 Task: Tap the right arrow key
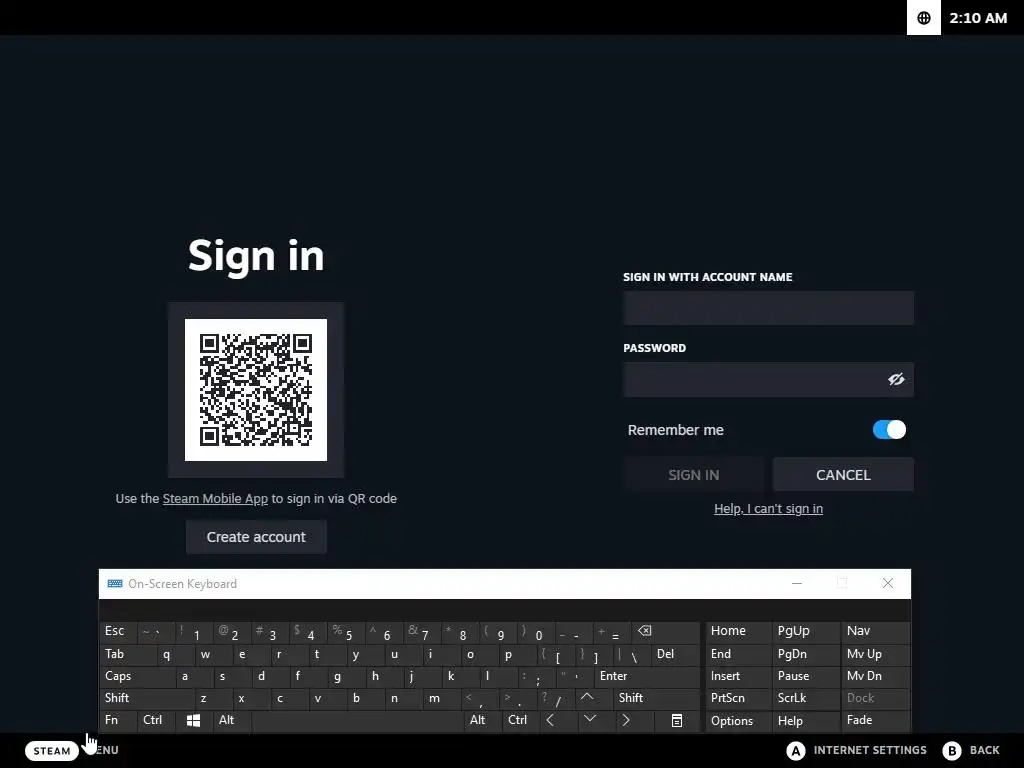[626, 720]
